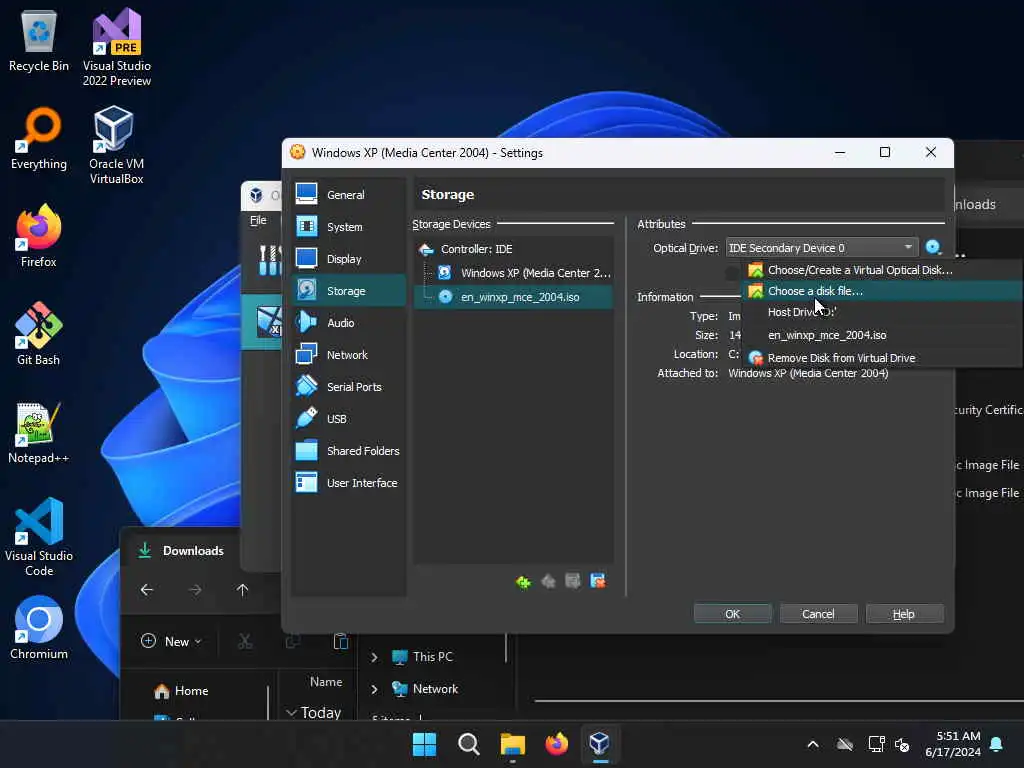Open Firefox from the taskbar

[556, 744]
